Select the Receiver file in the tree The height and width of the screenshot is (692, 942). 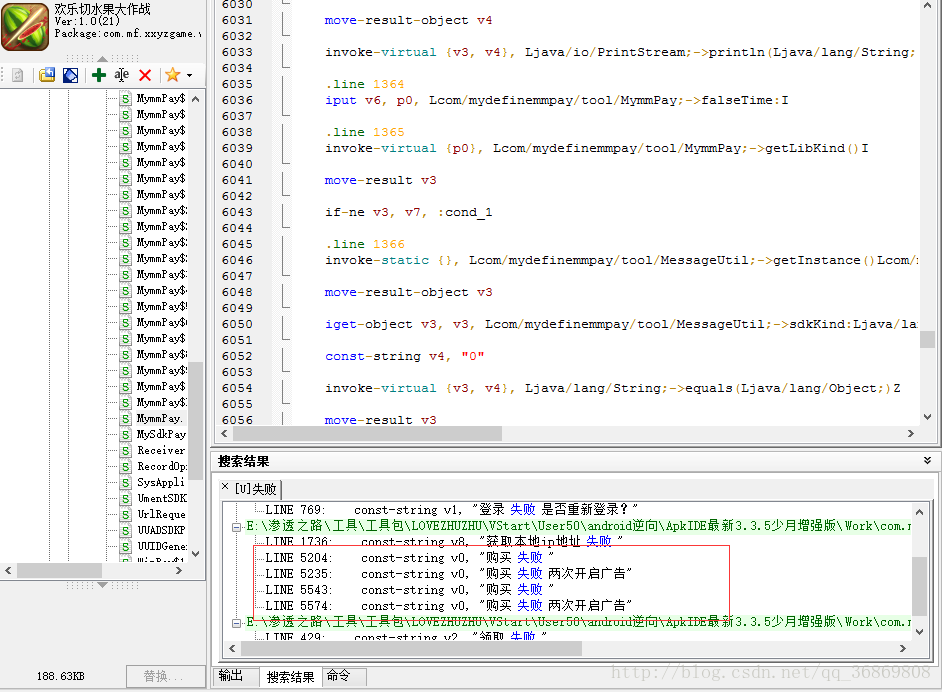[x=161, y=451]
